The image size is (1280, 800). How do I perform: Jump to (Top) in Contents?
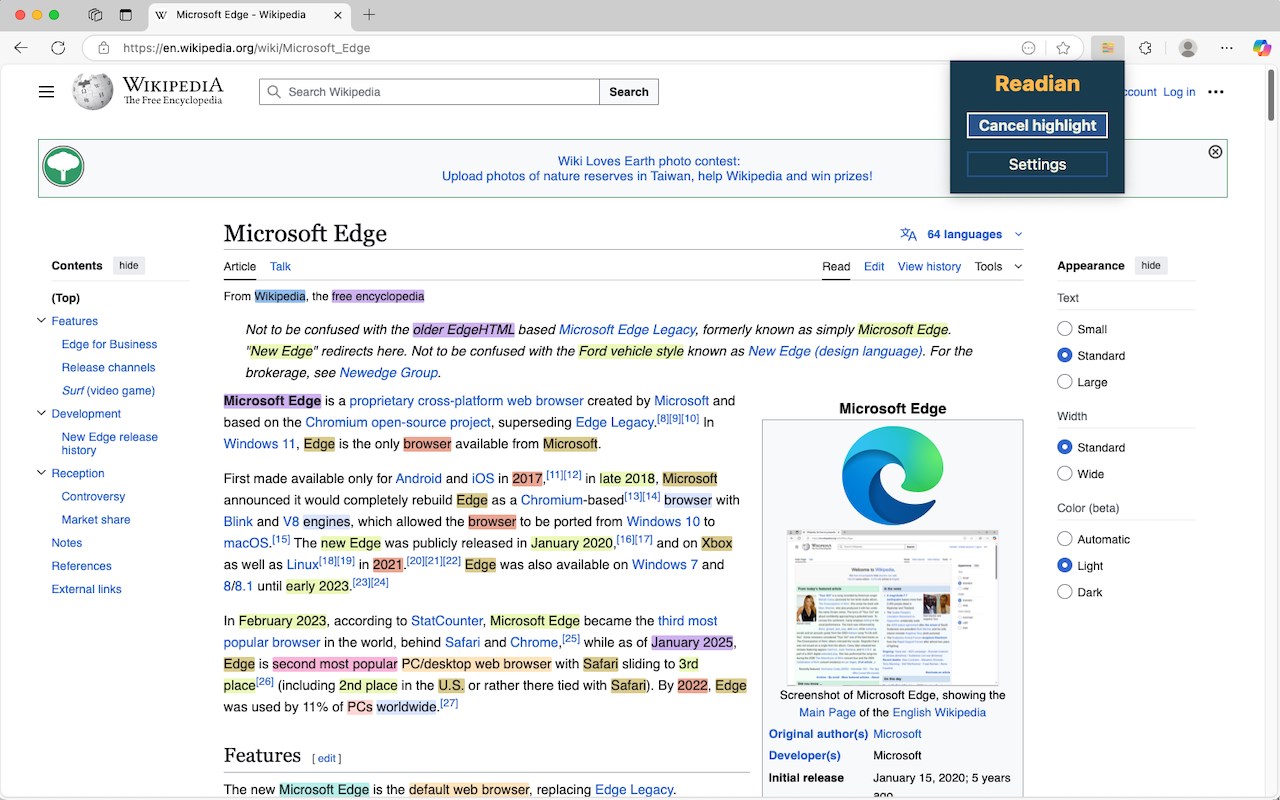pos(65,298)
